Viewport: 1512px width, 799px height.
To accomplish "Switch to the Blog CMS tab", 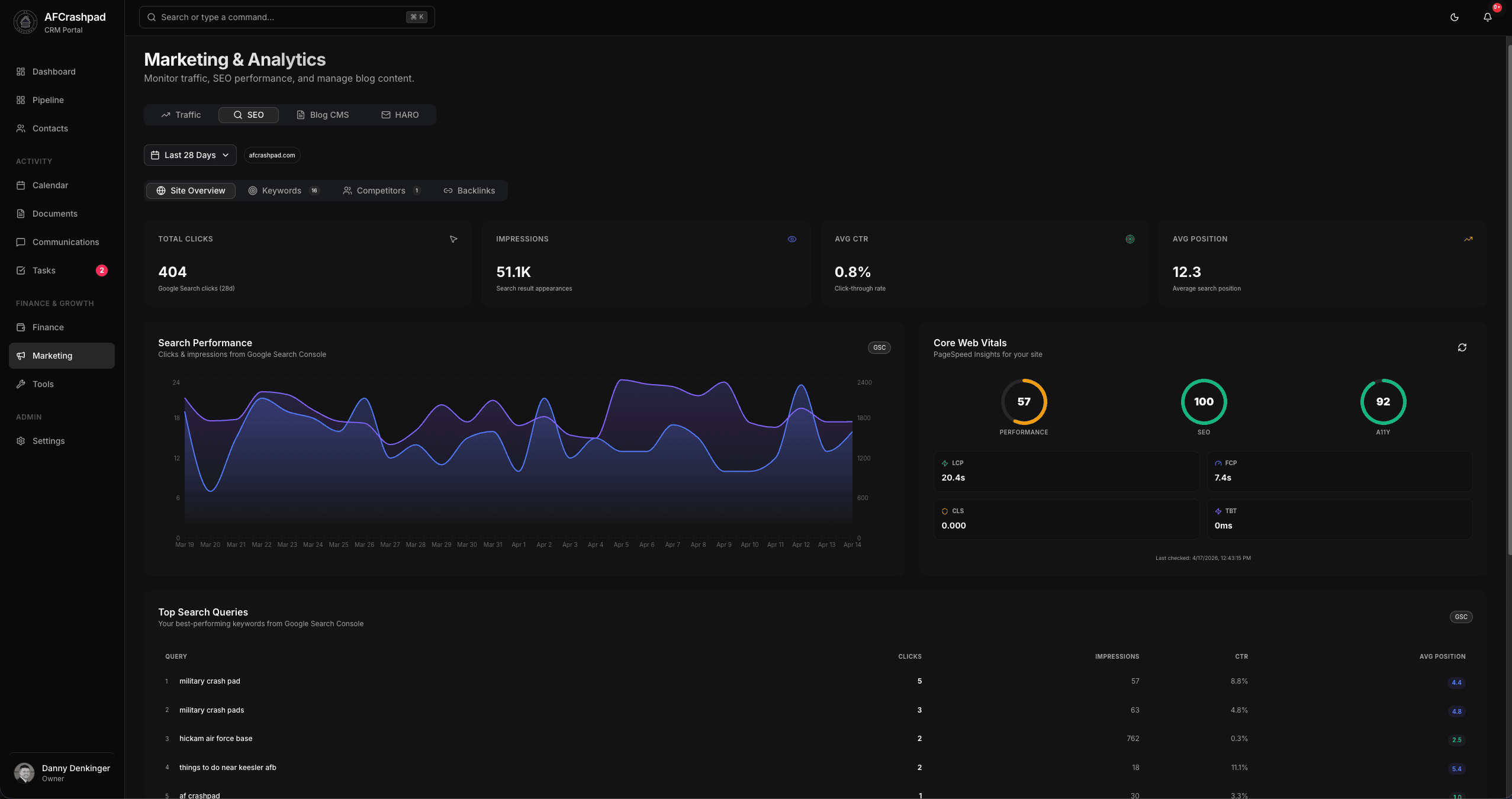I will [323, 115].
